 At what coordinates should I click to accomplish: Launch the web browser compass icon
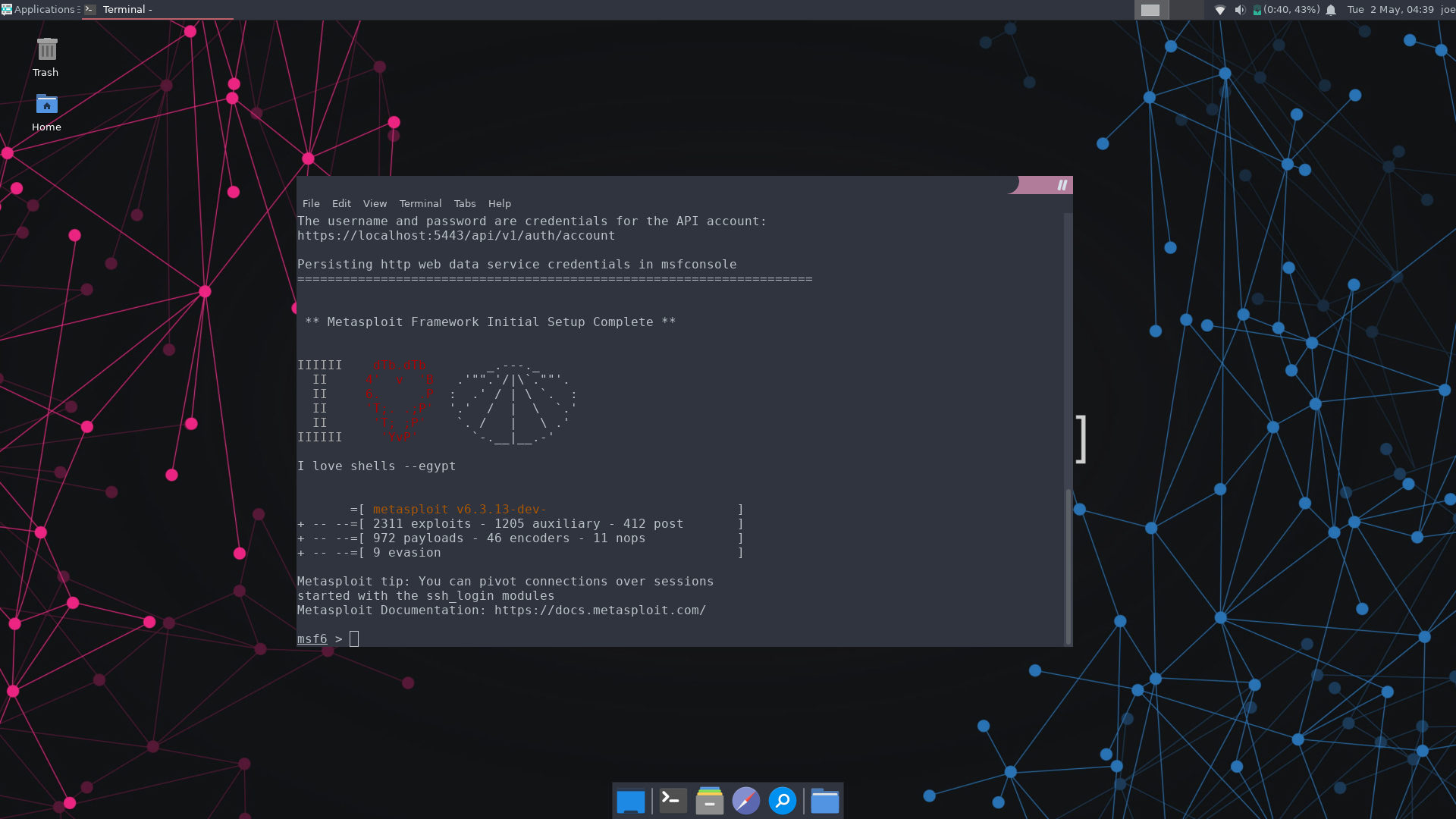[745, 801]
